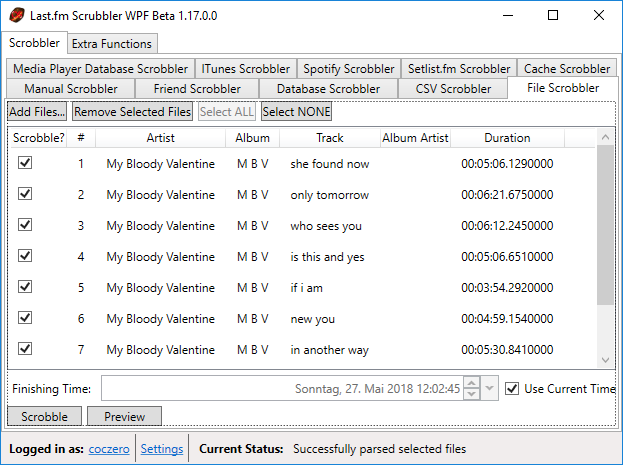The image size is (623, 465).
Task: Select track title 'new you'
Action: tap(313, 319)
